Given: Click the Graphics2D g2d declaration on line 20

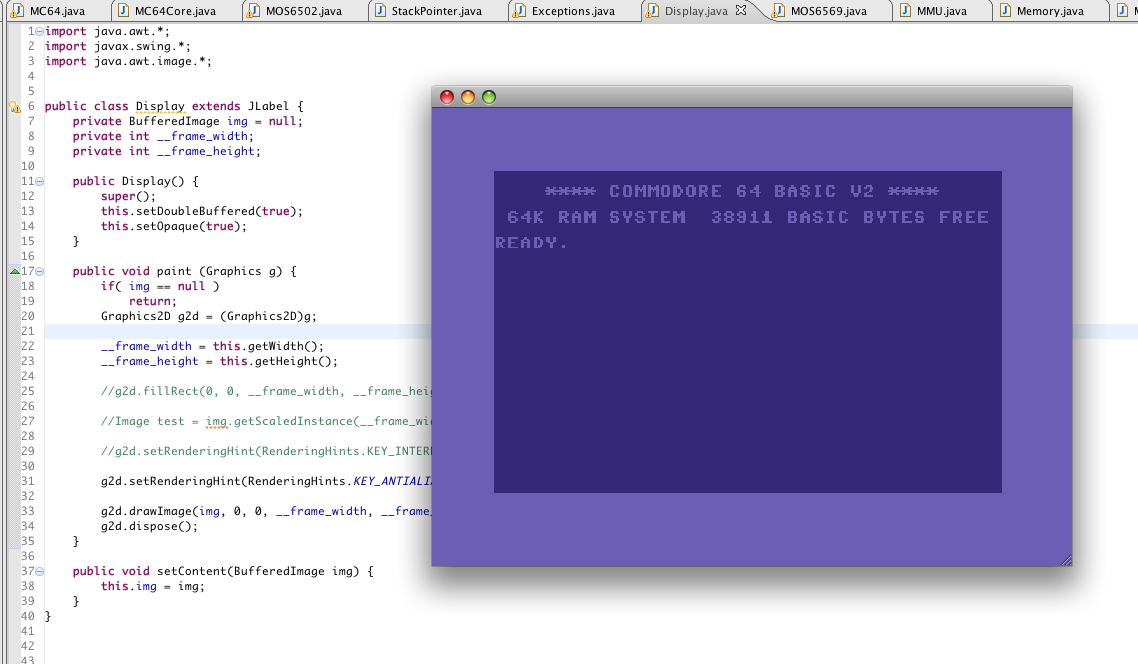Looking at the screenshot, I should coord(209,316).
